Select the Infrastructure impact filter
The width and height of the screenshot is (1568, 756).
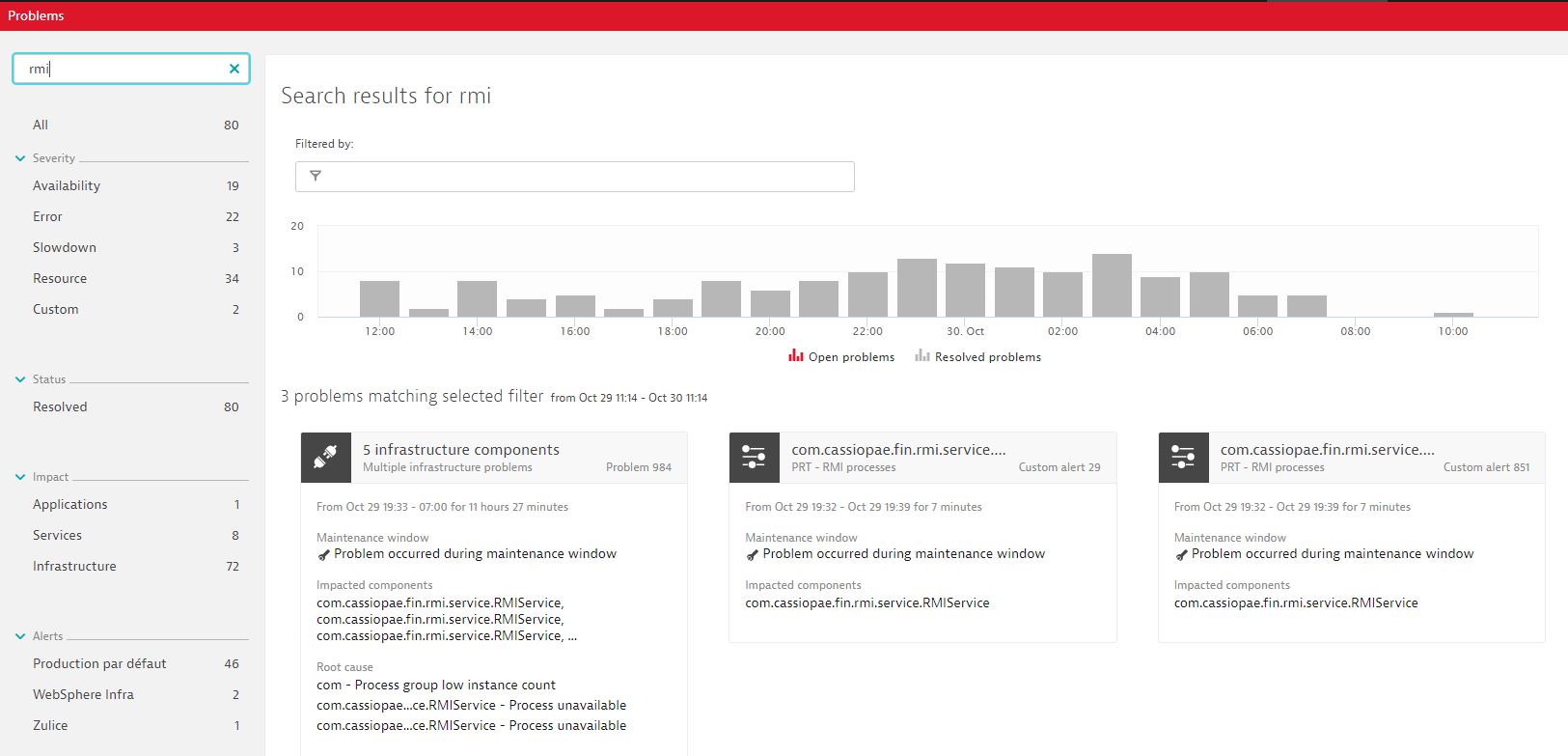click(x=74, y=566)
